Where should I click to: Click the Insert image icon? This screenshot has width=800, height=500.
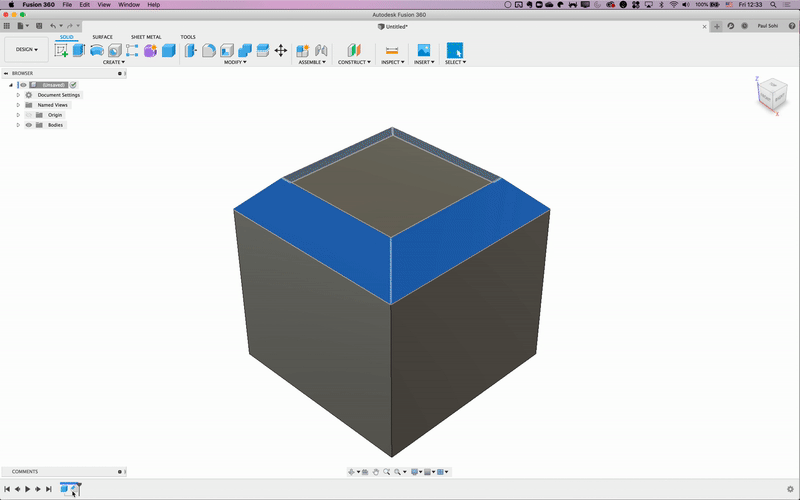click(x=423, y=50)
